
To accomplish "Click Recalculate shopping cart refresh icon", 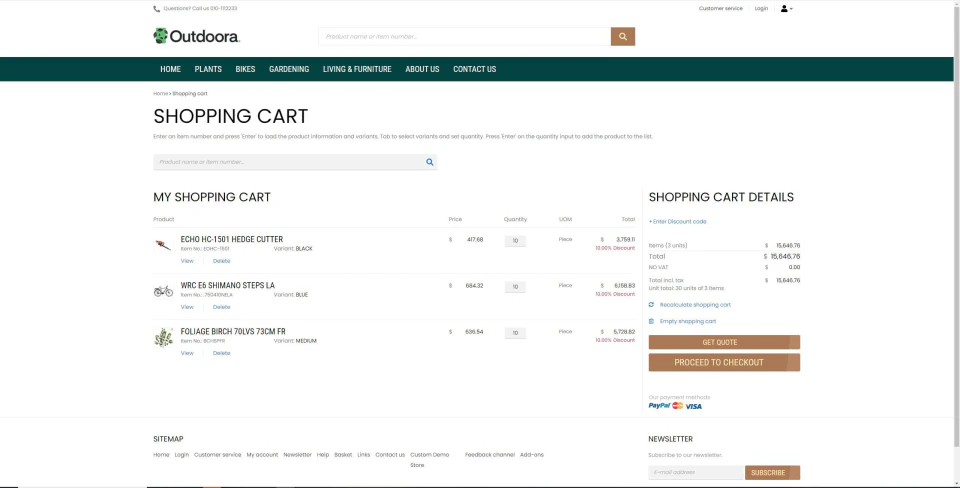I will [651, 304].
